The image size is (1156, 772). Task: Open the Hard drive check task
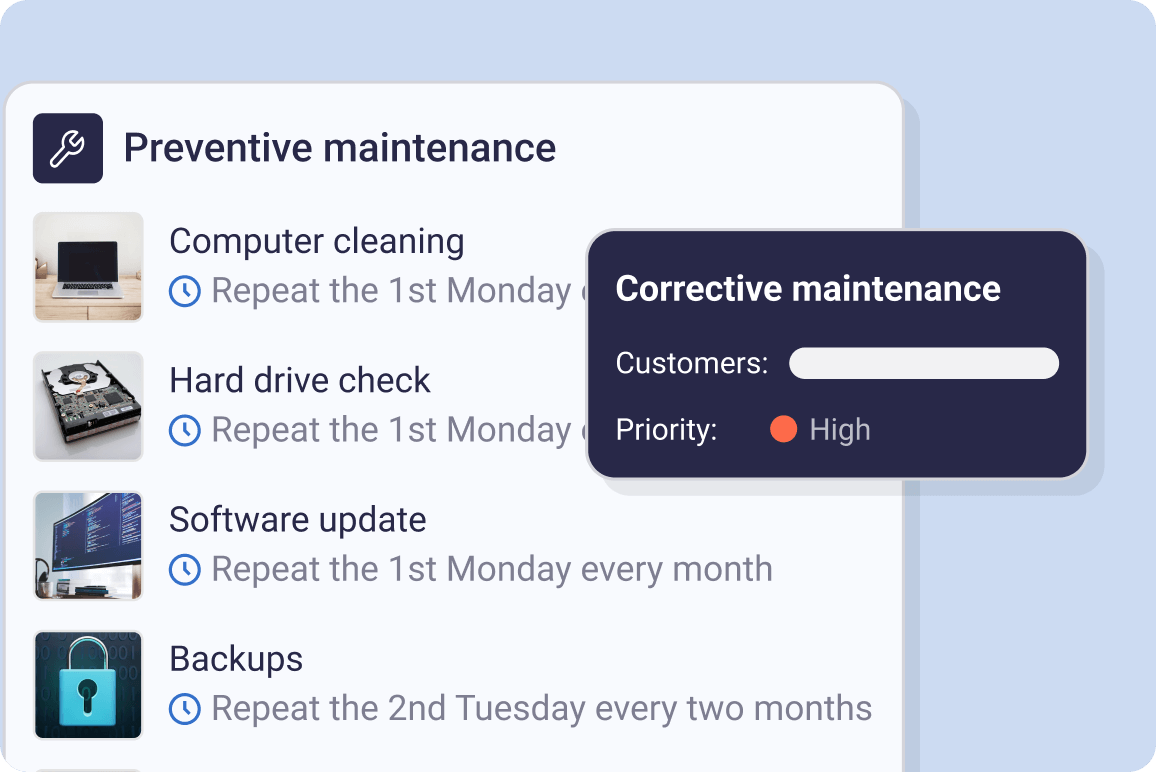pos(299,380)
